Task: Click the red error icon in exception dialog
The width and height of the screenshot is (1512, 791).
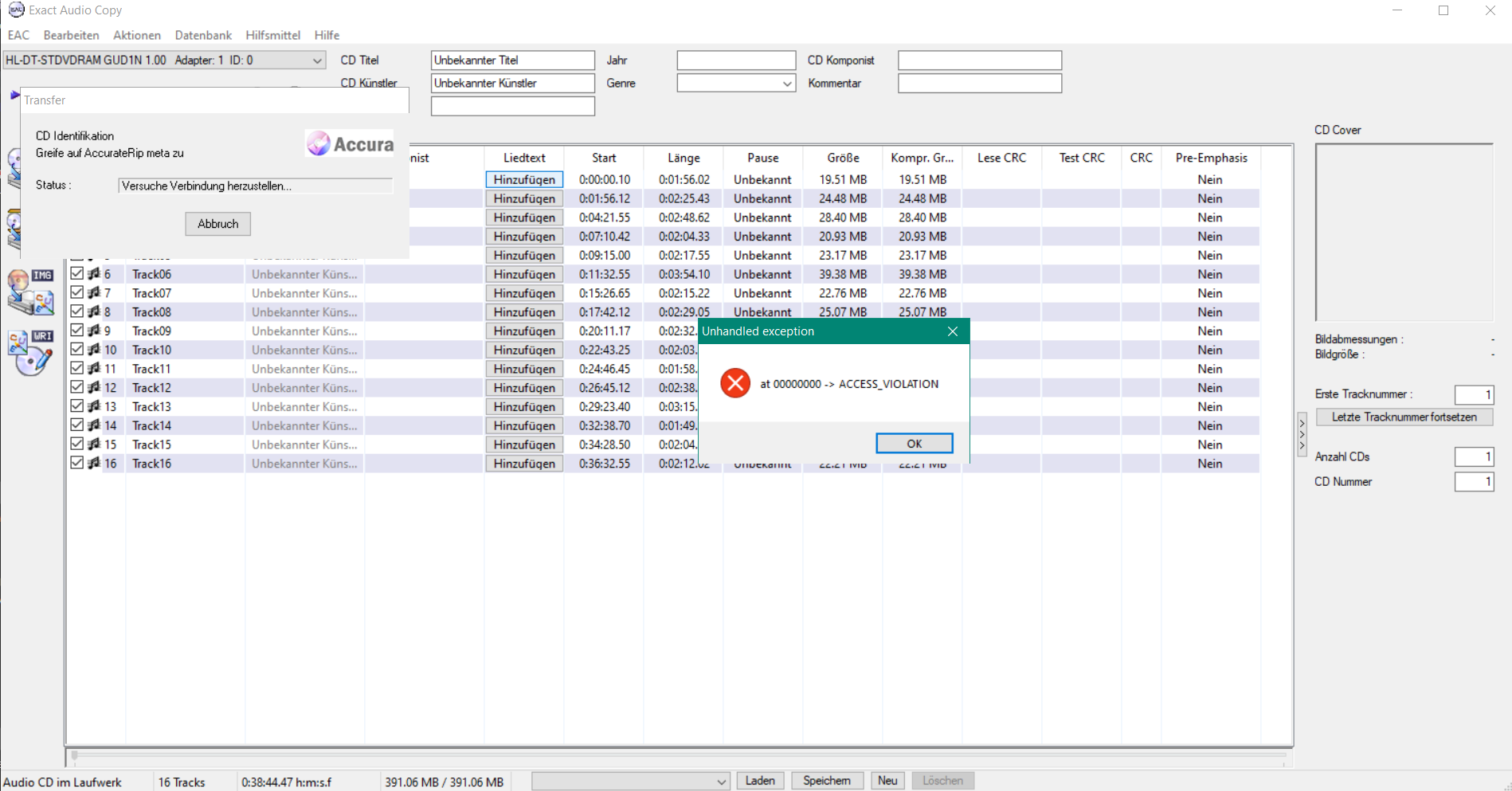Action: pyautogui.click(x=735, y=383)
